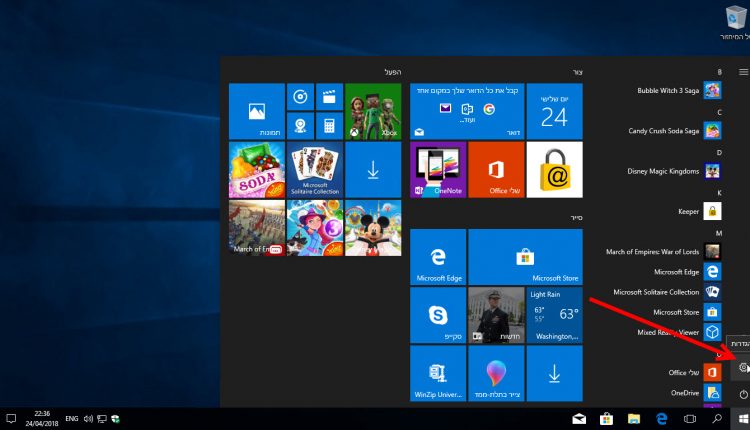
Task: Open Microsoft Solitaire Collection tile
Action: (315, 170)
